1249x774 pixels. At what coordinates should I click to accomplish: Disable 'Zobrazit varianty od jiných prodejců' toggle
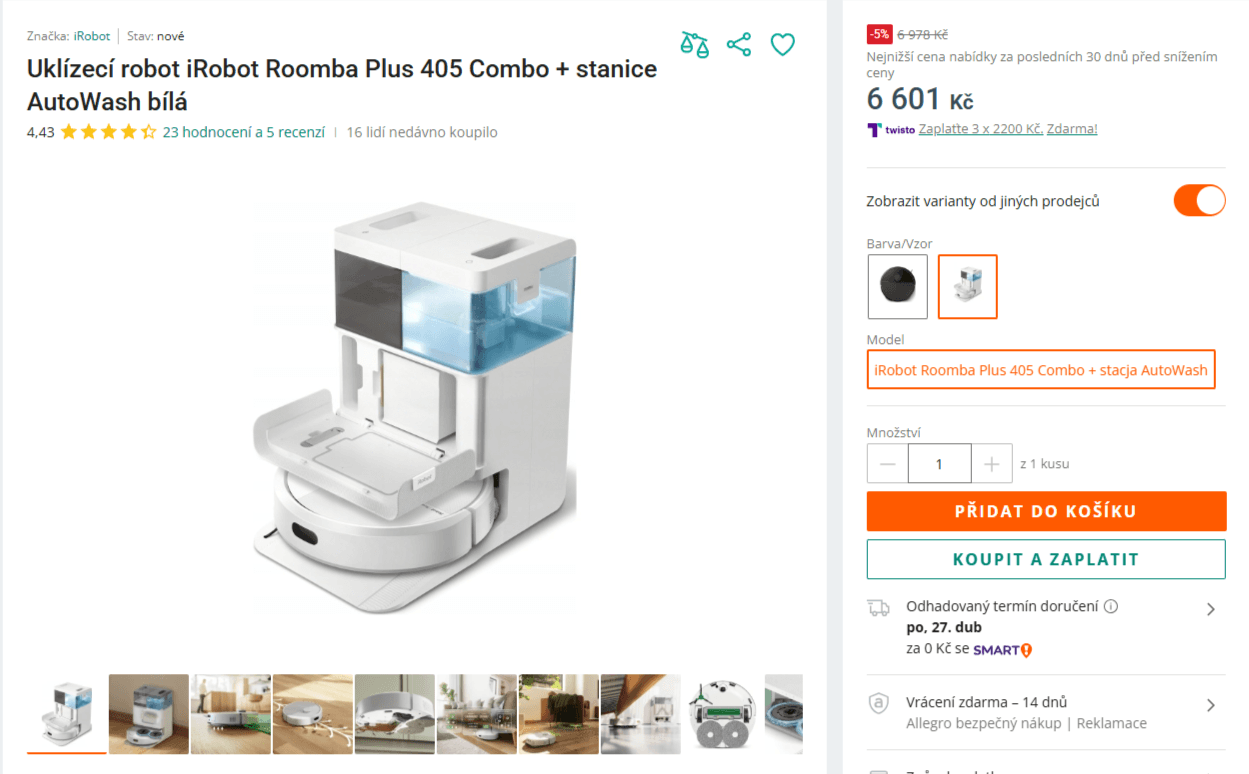pyautogui.click(x=1199, y=200)
